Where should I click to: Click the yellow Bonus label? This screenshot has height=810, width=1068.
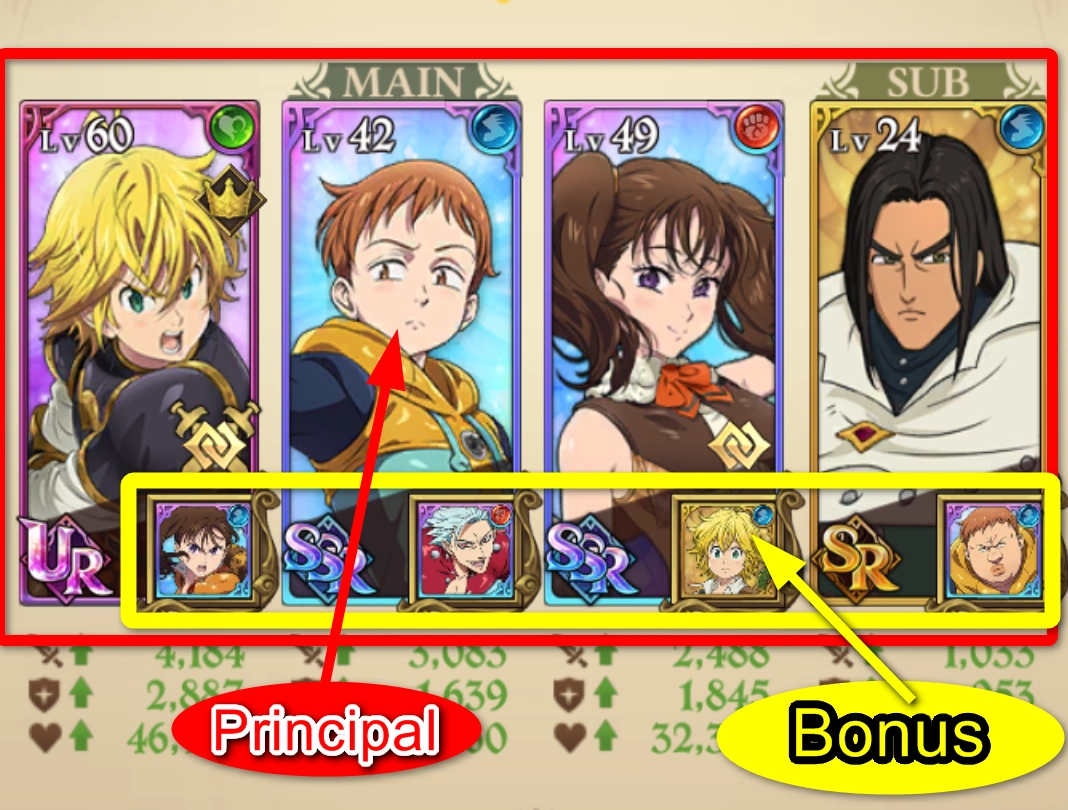point(889,734)
